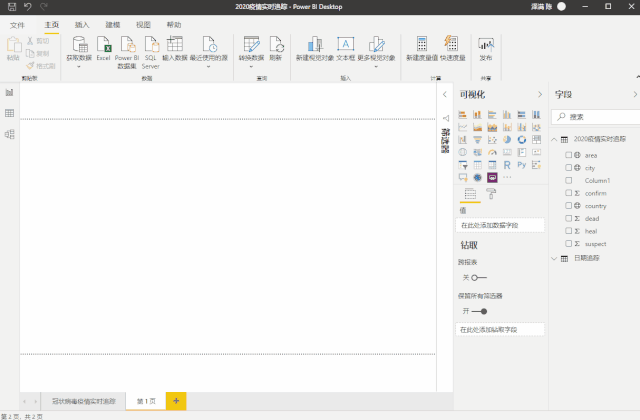This screenshot has height=420, width=640.
Task: Expand the filters pane arrow
Action: tap(445, 95)
